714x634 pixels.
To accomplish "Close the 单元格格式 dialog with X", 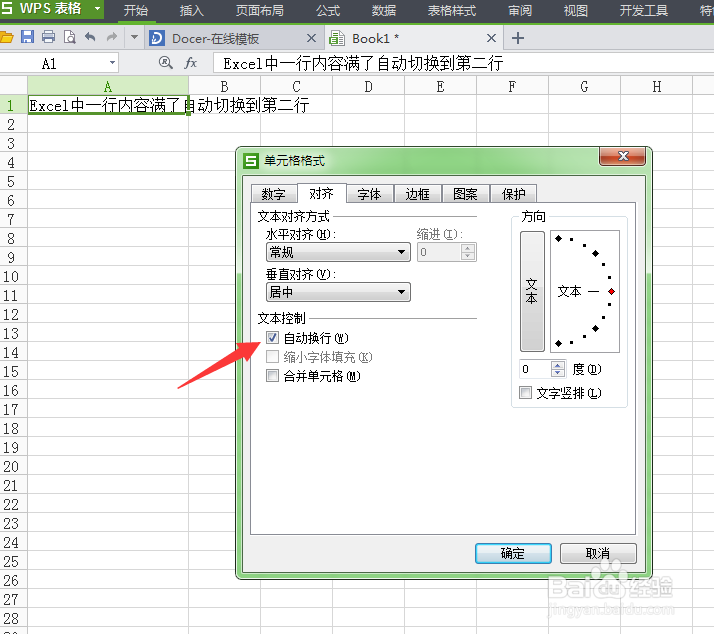I will point(622,156).
